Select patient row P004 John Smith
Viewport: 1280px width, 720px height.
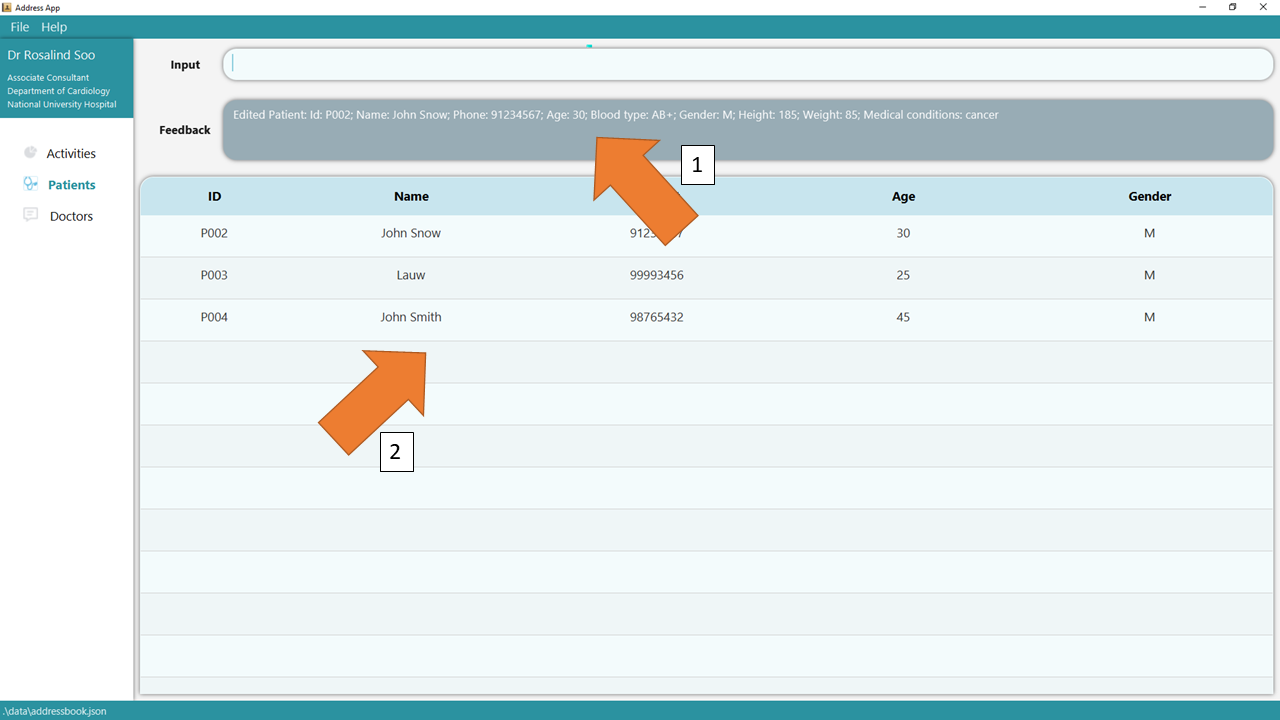pos(410,317)
